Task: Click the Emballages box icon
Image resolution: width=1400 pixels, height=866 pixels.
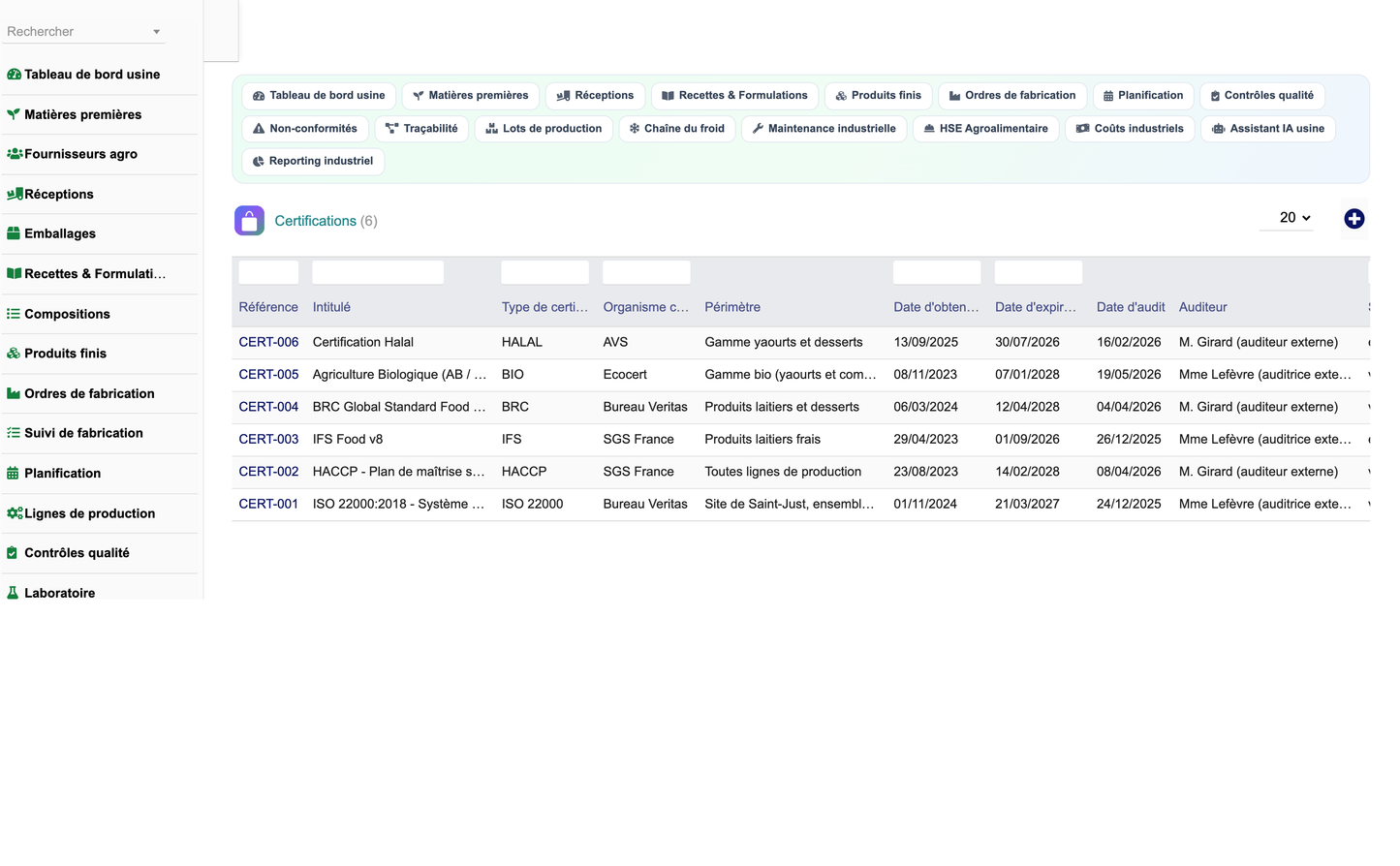Action: click(14, 233)
